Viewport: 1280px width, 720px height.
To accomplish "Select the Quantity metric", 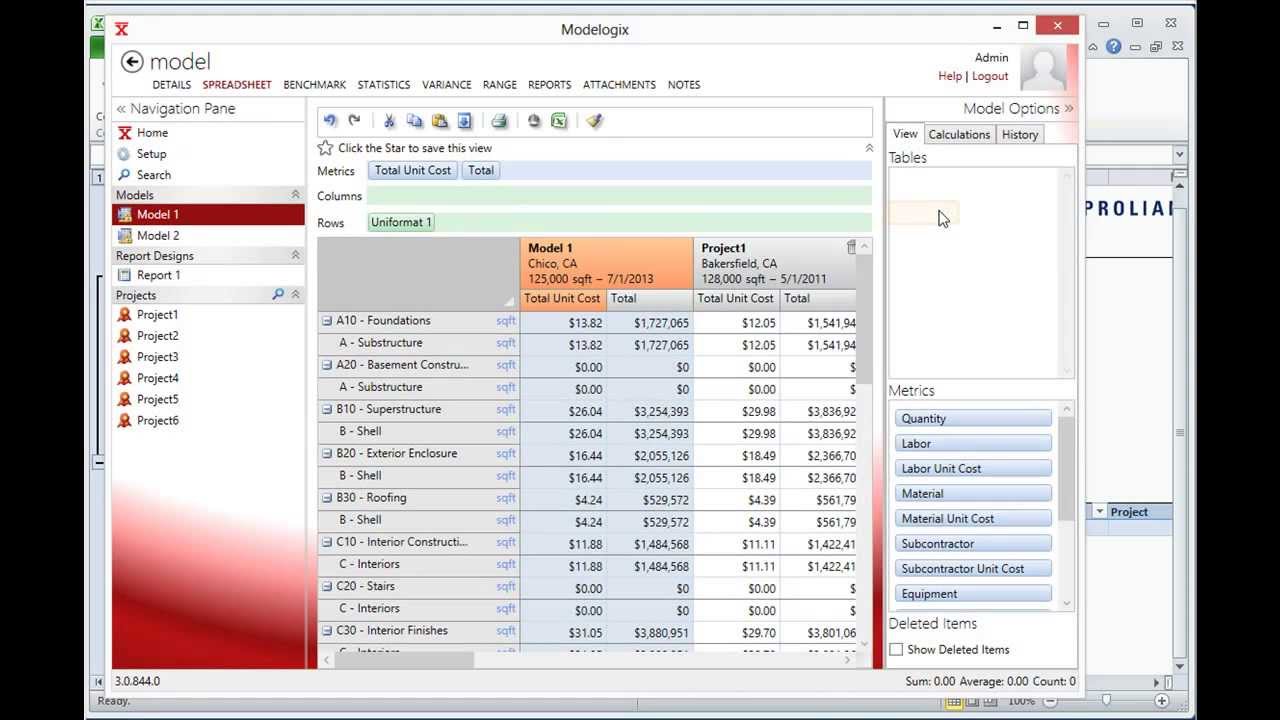I will click(973, 419).
